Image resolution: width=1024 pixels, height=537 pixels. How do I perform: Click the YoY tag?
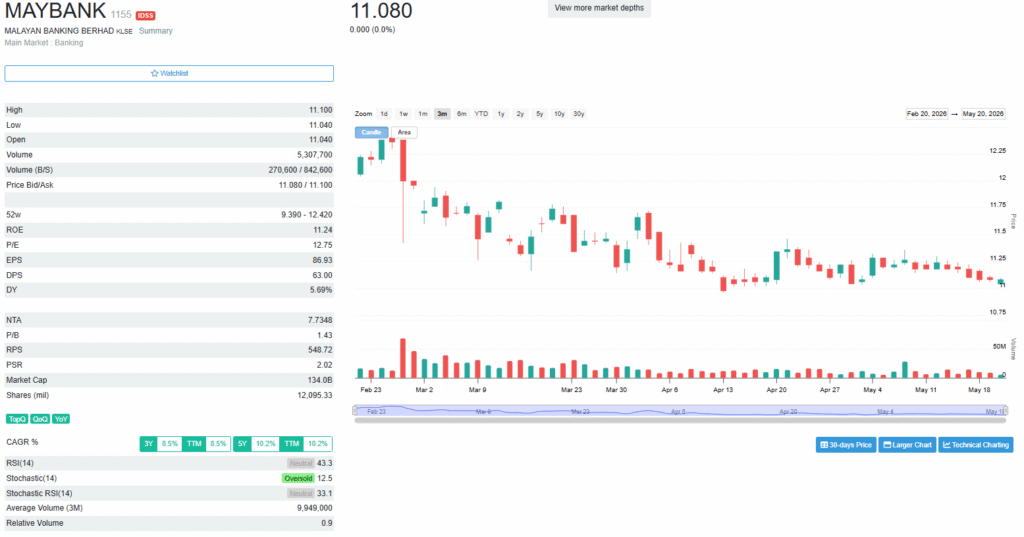61,419
